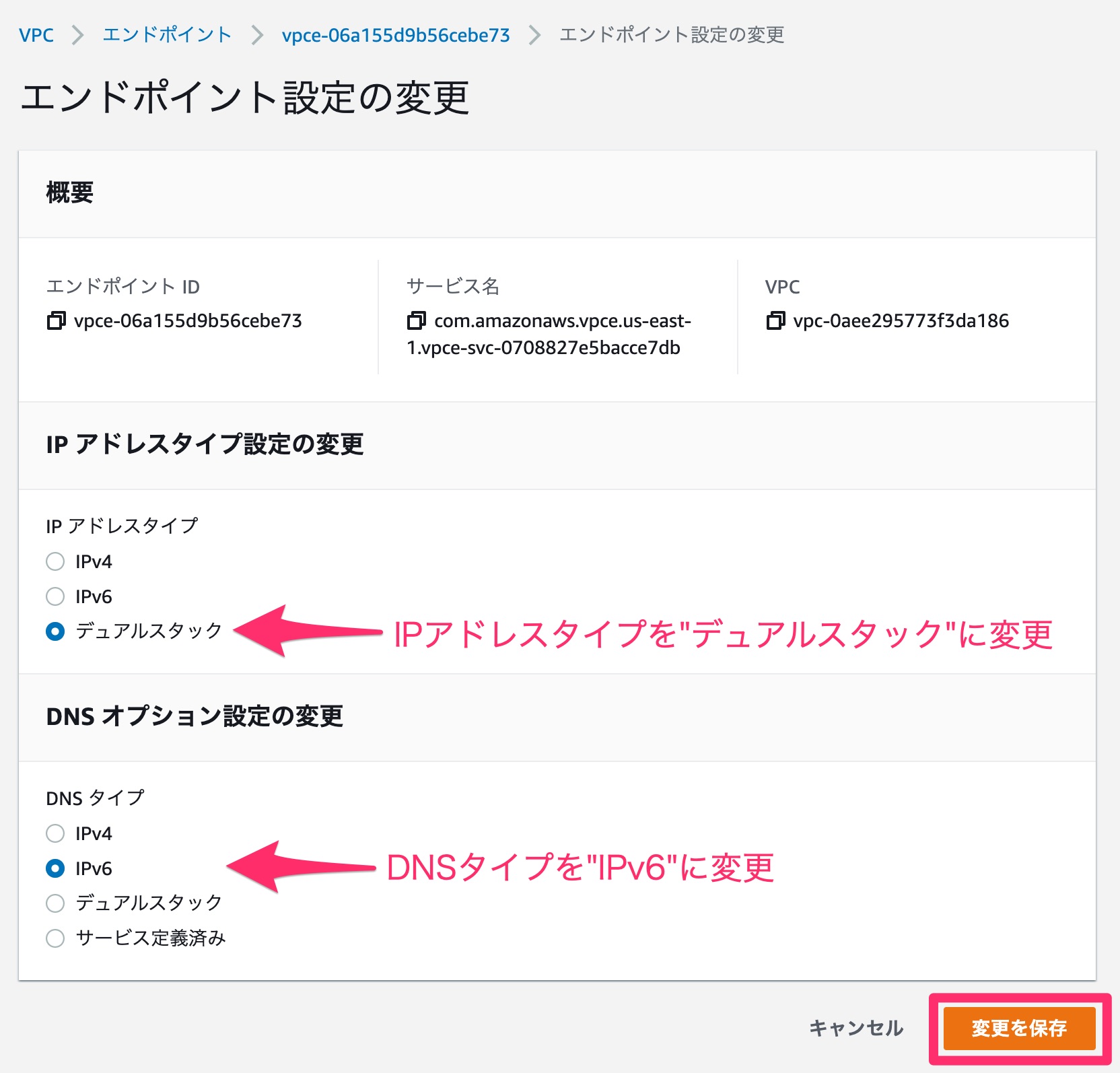Click the エンドポイント設定の変更 breadcrumb text

click(x=670, y=35)
